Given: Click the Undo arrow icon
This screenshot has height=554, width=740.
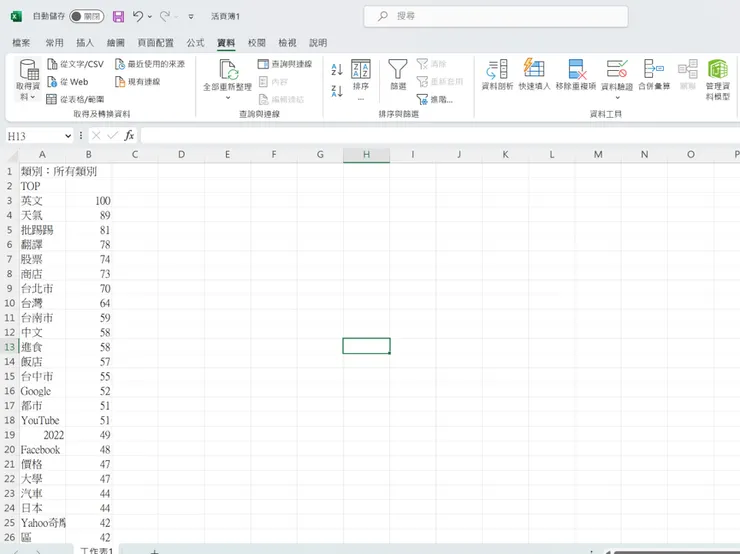Looking at the screenshot, I should click(138, 17).
